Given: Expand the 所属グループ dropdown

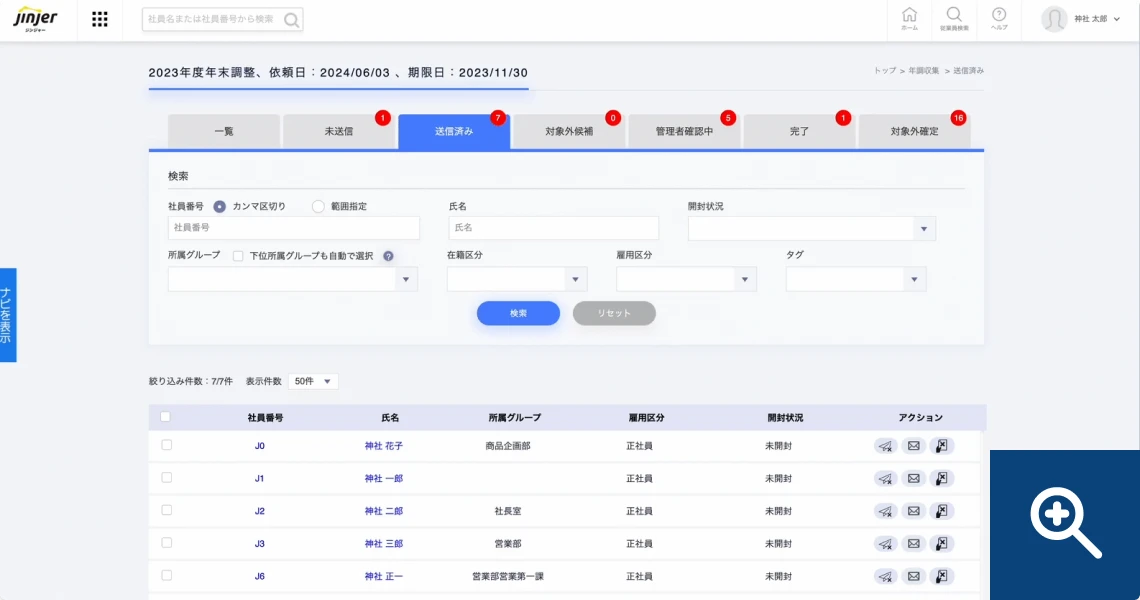Looking at the screenshot, I should coord(292,279).
